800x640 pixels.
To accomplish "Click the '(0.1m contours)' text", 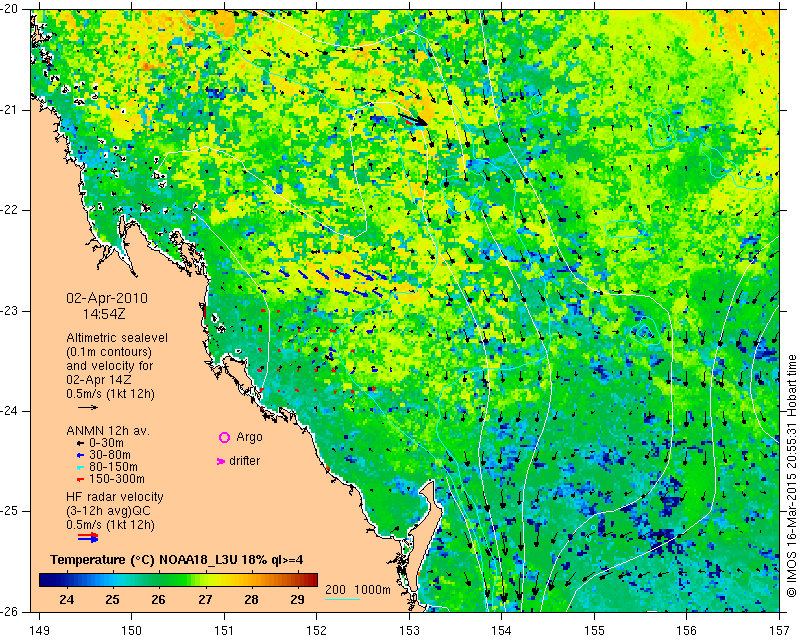I will pyautogui.click(x=109, y=352).
